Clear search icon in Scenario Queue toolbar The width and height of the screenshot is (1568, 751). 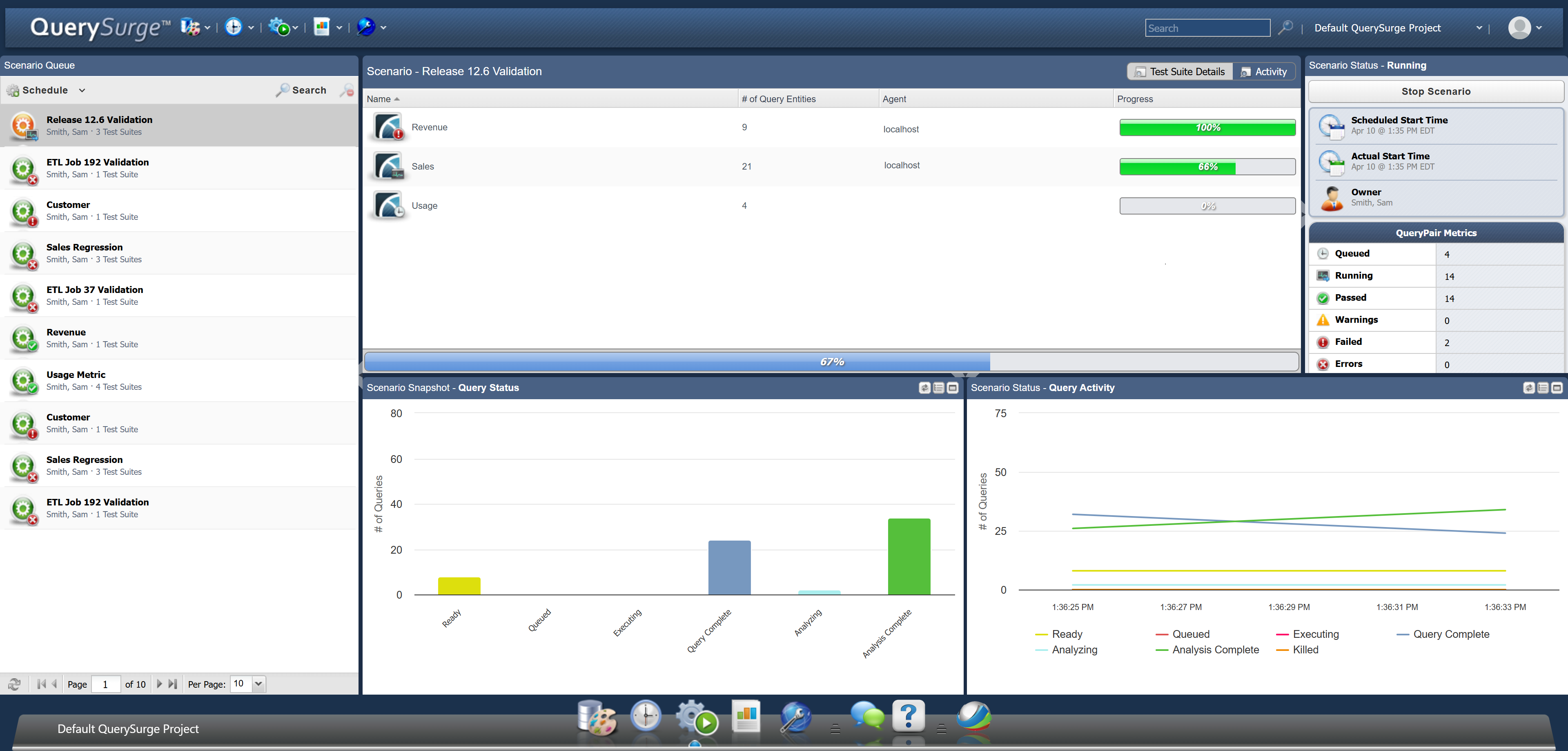(347, 90)
